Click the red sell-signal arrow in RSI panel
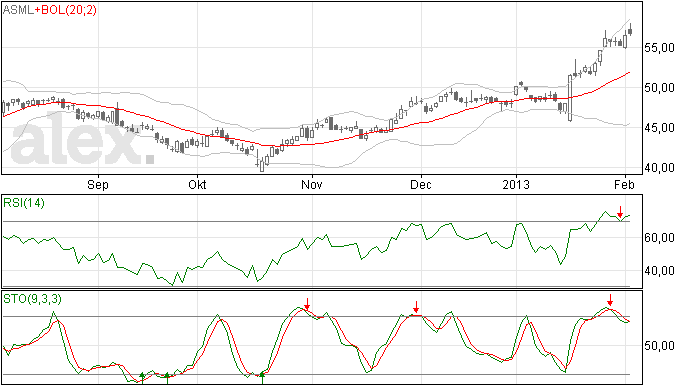Image resolution: width=690 pixels, height=387 pixels. tap(620, 212)
